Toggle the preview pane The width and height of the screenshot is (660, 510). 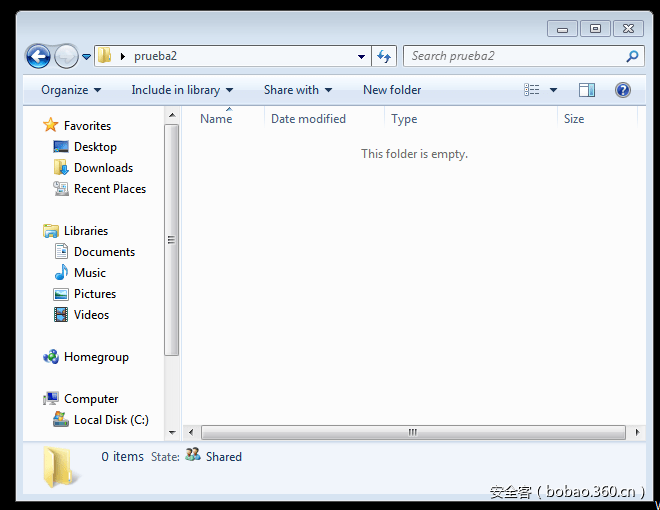586,90
